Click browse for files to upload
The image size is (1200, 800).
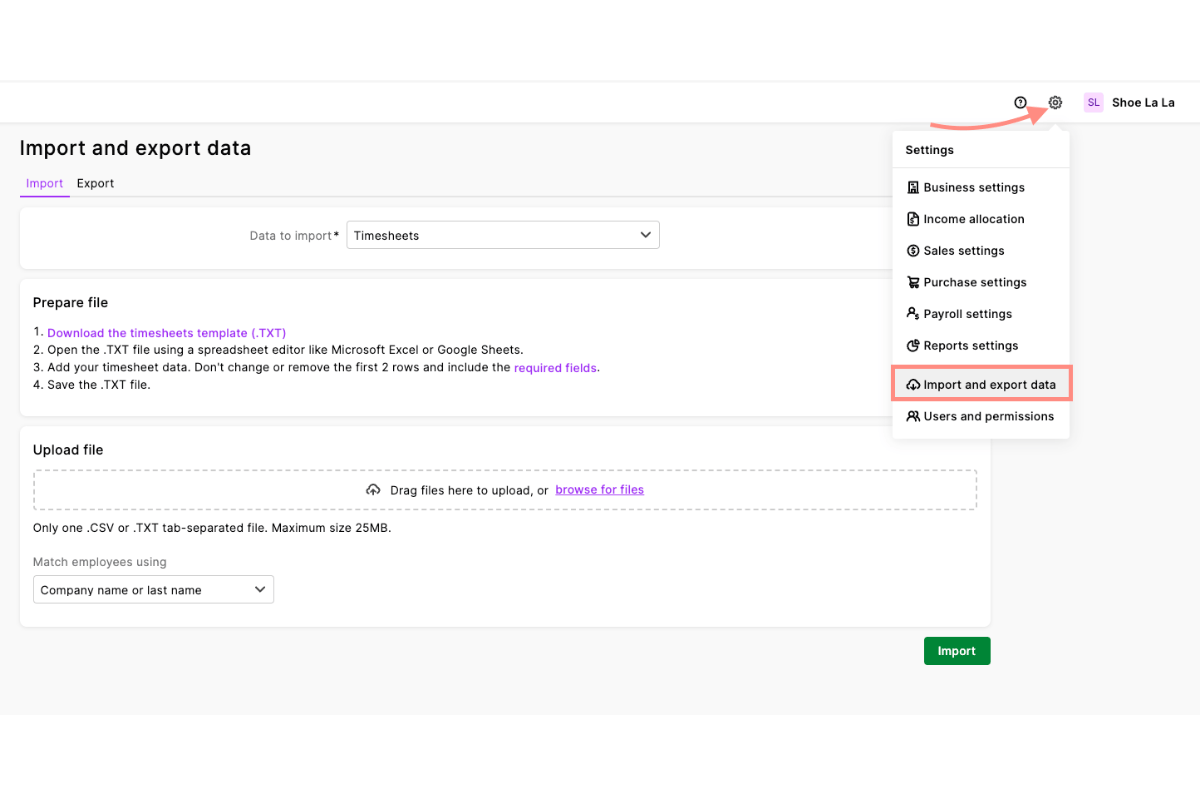pos(599,490)
